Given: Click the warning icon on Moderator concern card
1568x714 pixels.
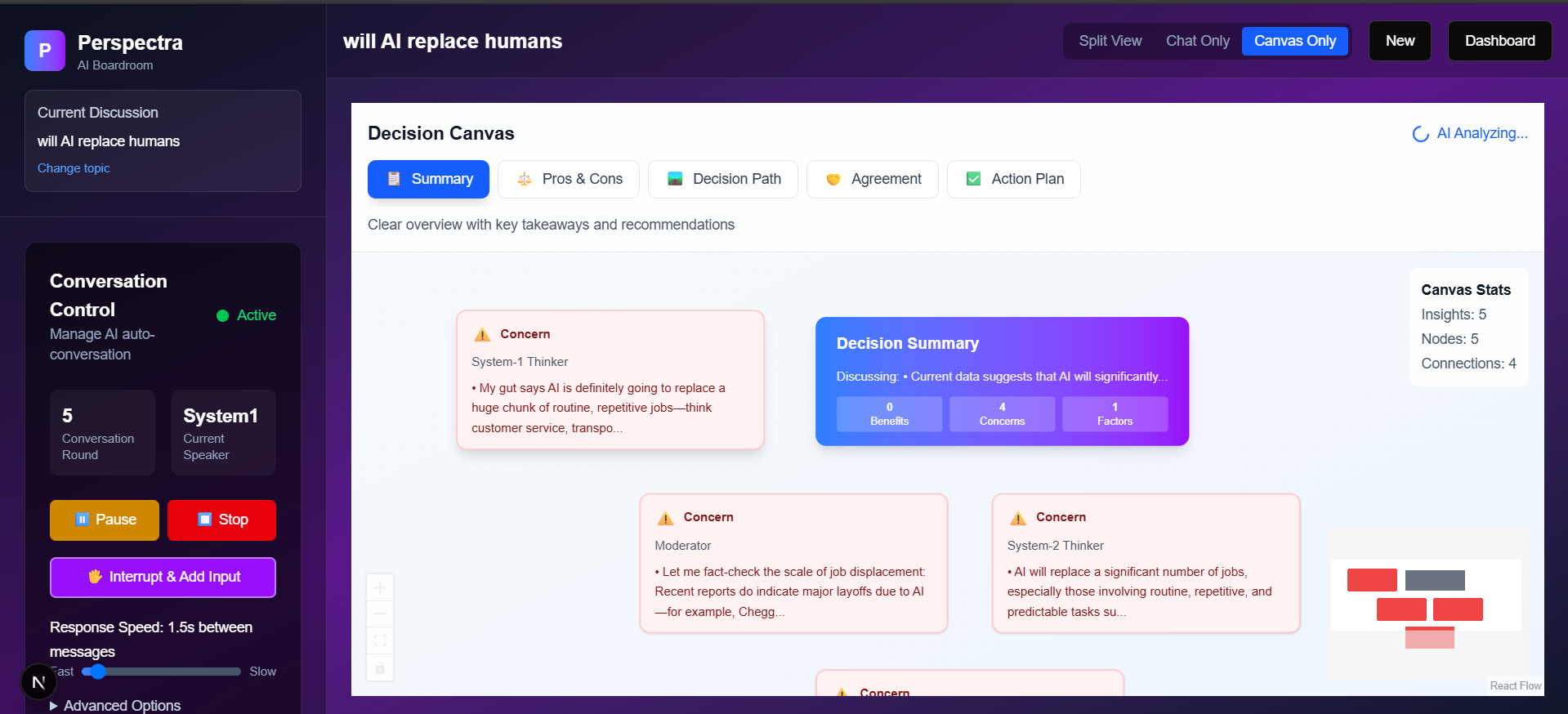Looking at the screenshot, I should 666,518.
